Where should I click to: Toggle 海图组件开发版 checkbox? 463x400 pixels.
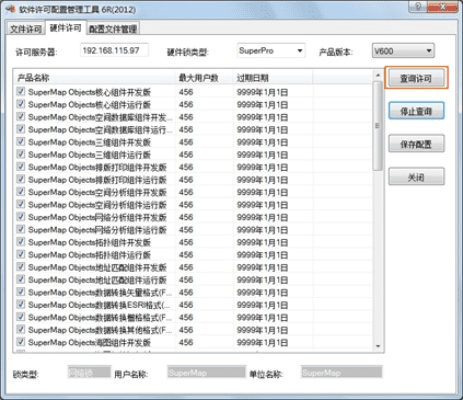pyautogui.click(x=21, y=341)
